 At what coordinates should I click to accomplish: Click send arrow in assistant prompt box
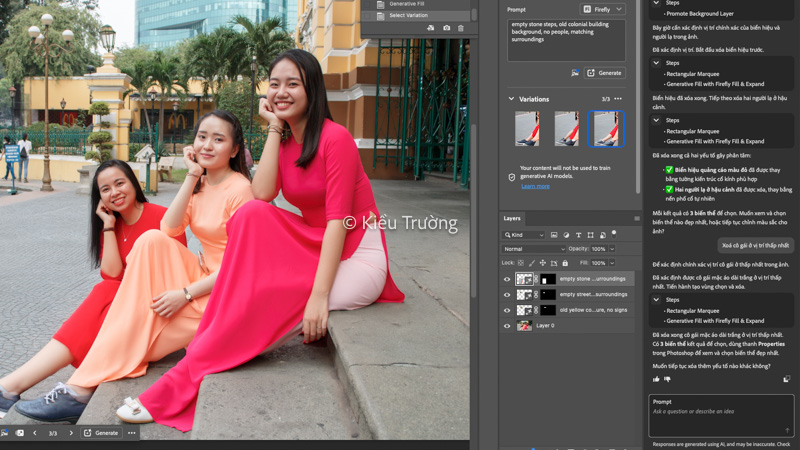(787, 430)
